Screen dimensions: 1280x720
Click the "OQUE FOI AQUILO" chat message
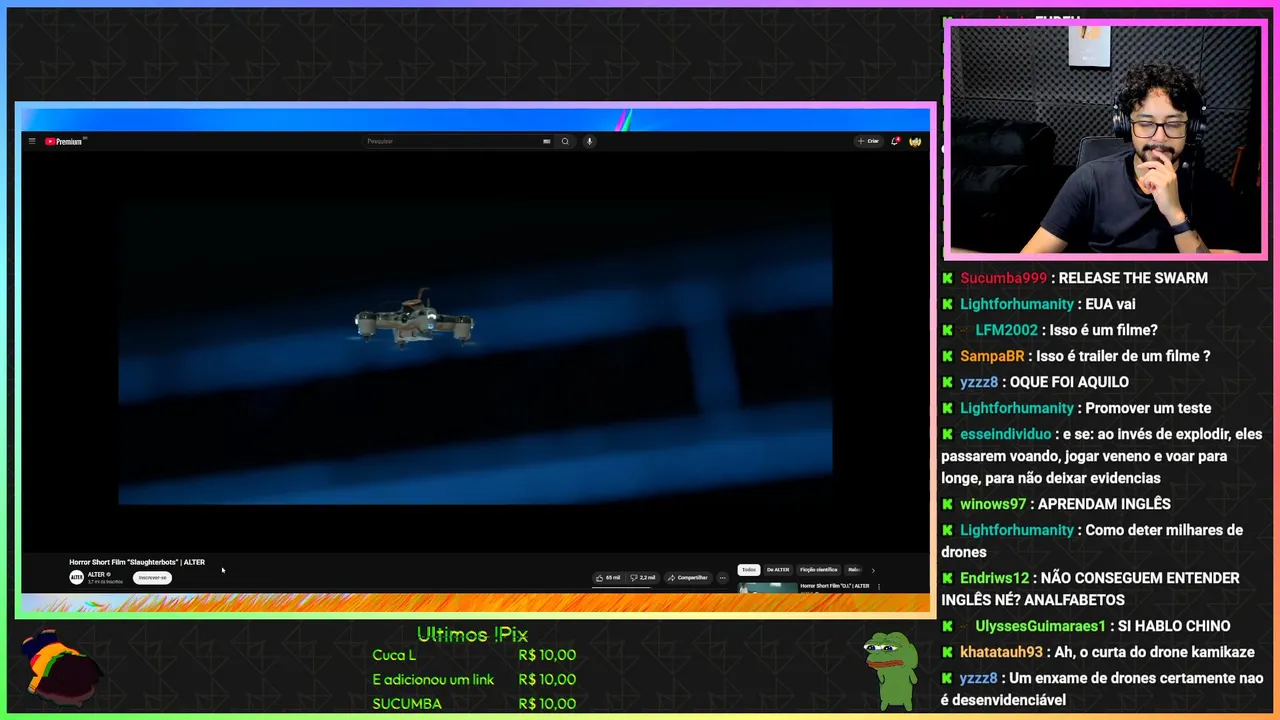[1069, 382]
